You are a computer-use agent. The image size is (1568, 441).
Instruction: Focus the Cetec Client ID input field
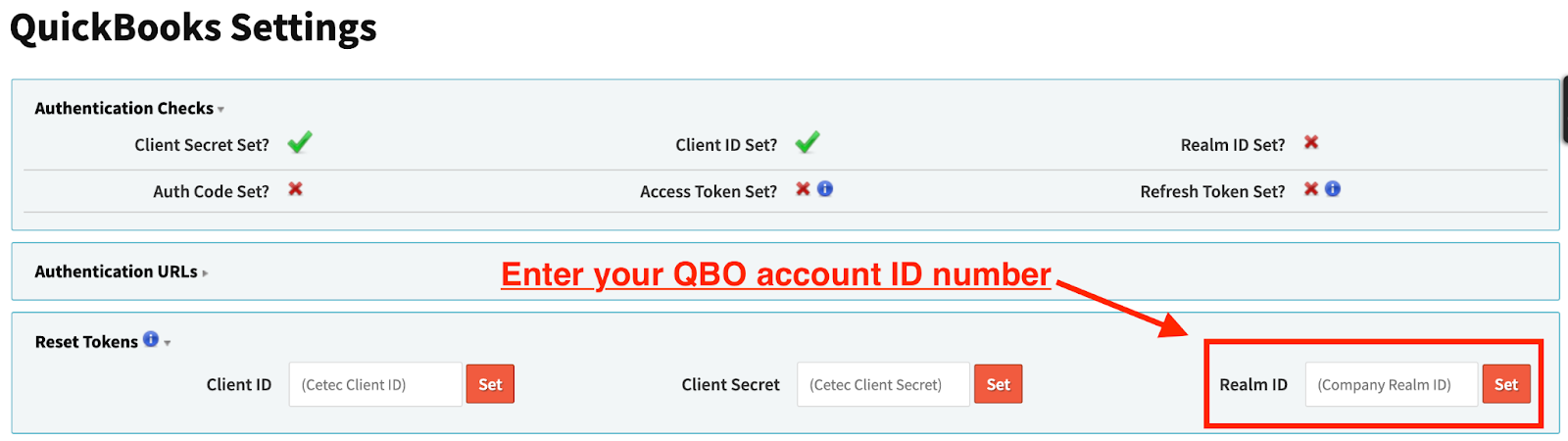[x=375, y=385]
